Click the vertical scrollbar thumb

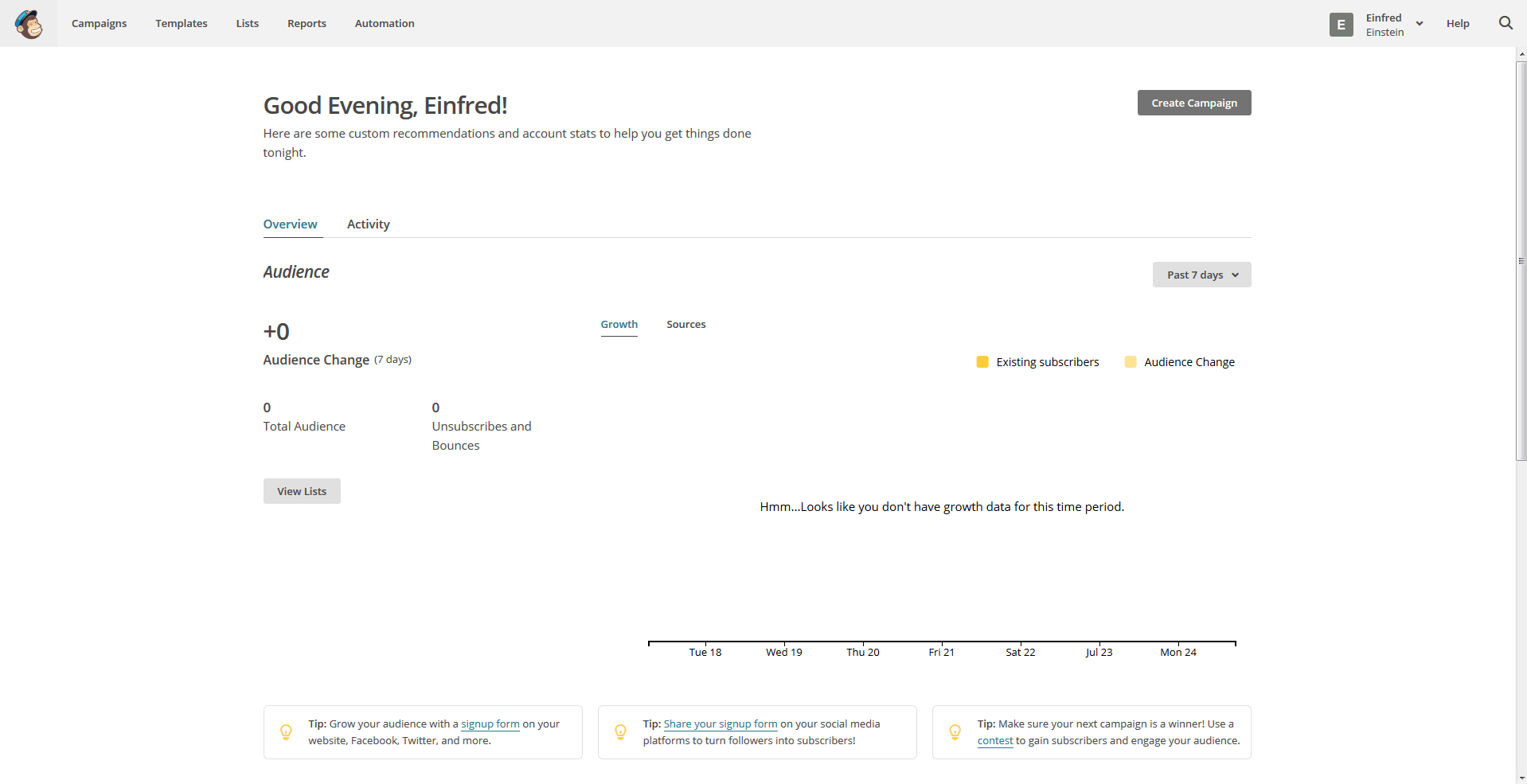[x=1521, y=260]
